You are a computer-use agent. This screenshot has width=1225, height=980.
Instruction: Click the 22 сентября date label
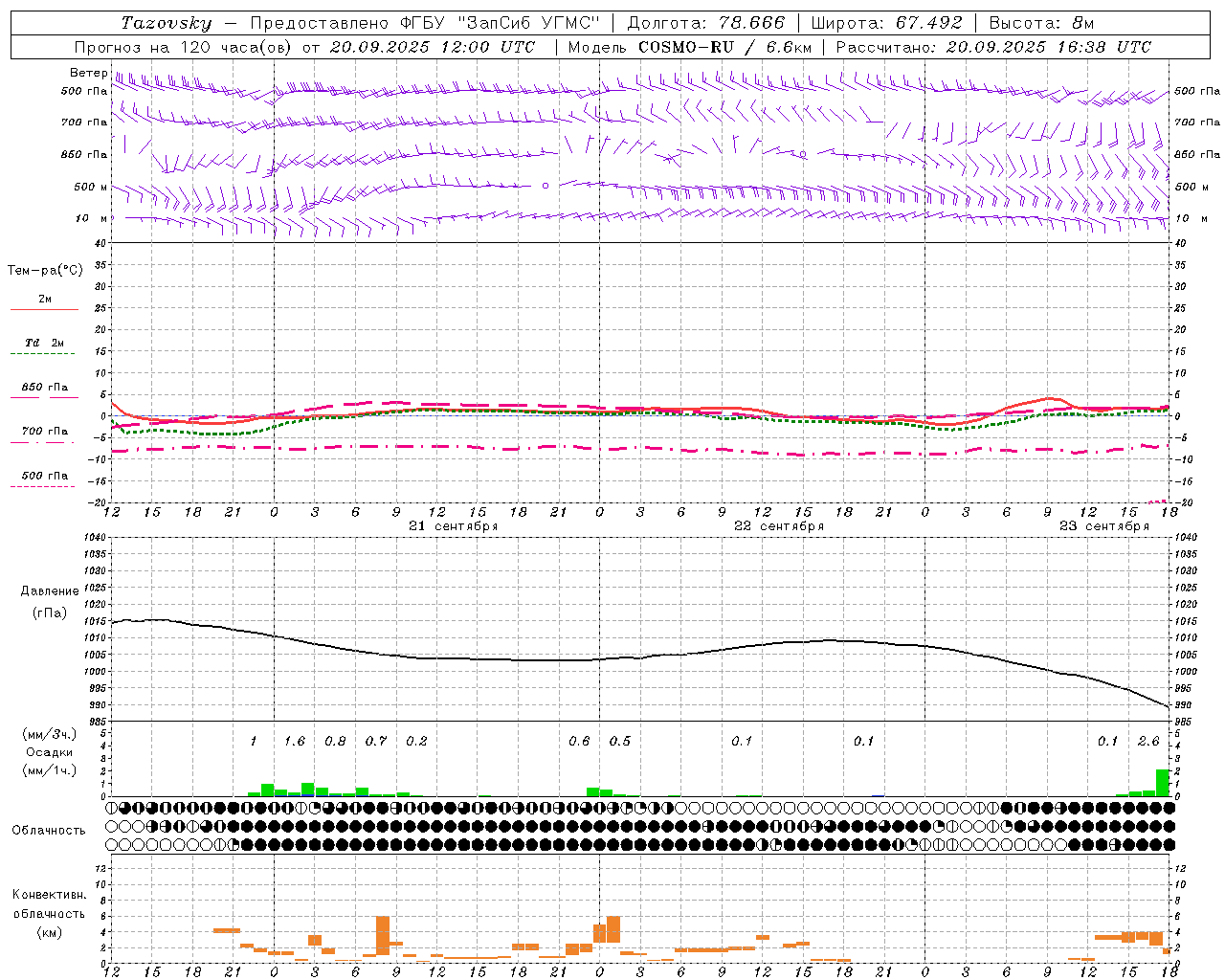(779, 526)
